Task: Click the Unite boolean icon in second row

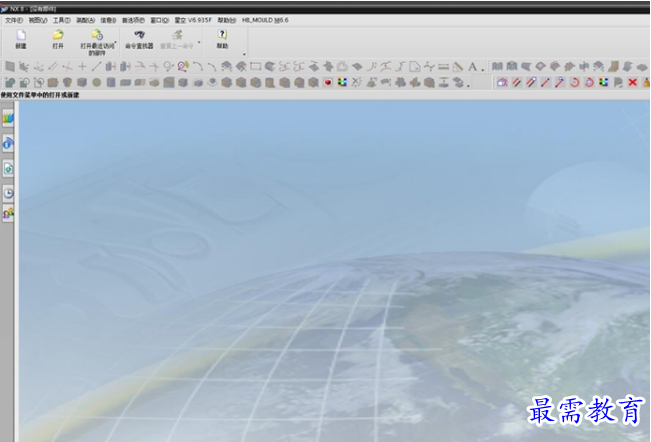Action: coord(10,83)
